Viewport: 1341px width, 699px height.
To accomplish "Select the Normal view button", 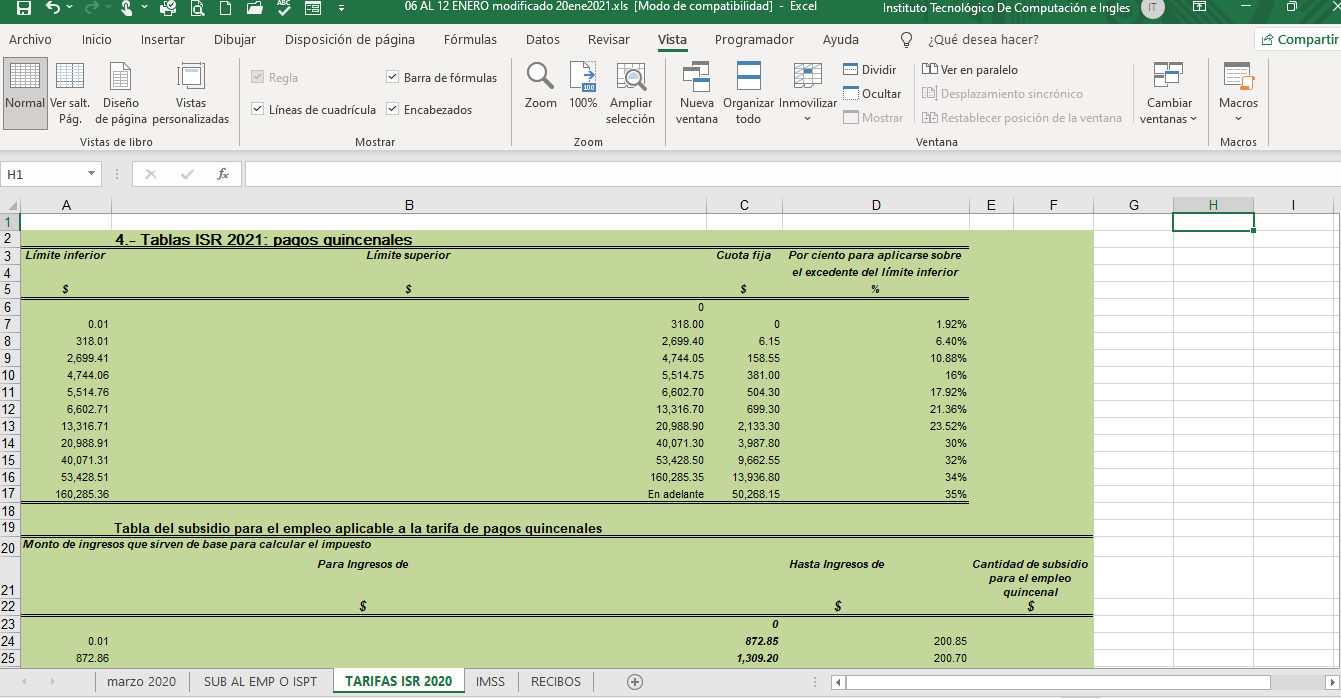I will 25,93.
